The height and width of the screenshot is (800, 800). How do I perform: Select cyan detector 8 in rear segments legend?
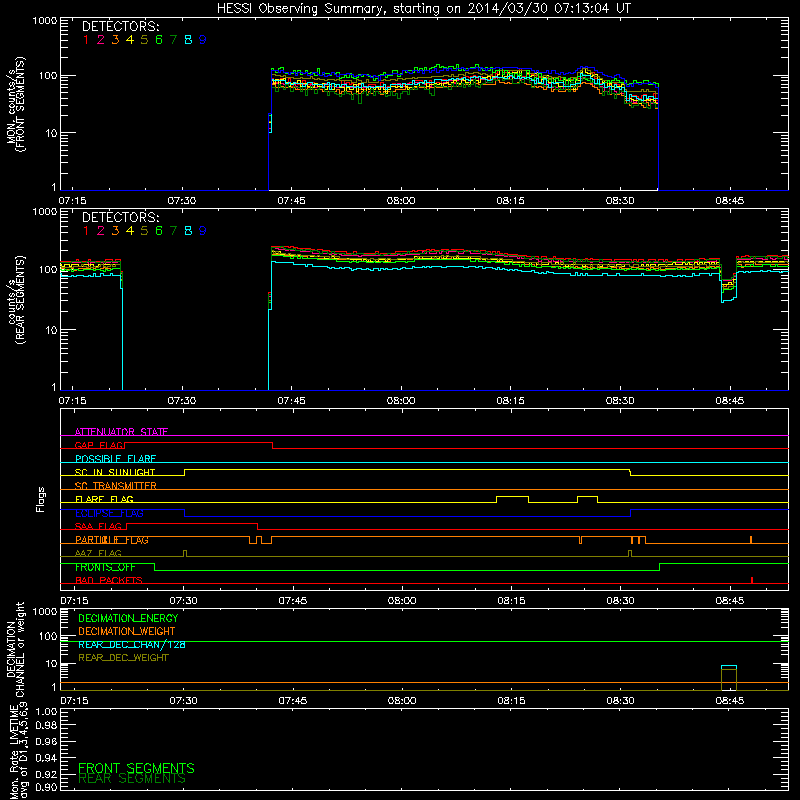tap(188, 231)
